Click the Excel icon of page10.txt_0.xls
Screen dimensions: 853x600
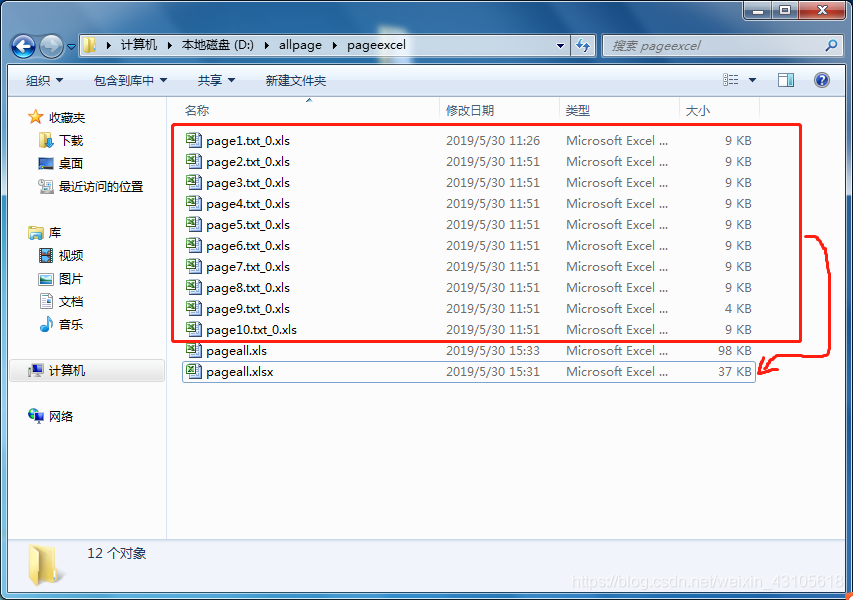click(x=194, y=329)
